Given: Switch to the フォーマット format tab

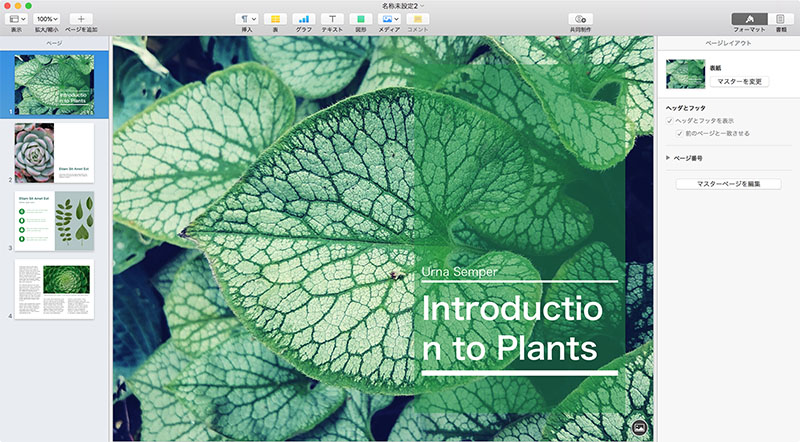Looking at the screenshot, I should pos(749,19).
